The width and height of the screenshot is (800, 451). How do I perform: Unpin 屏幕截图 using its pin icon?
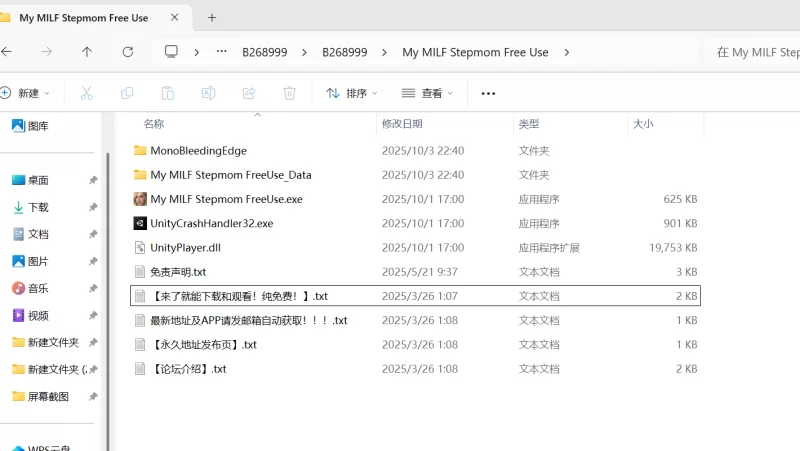tap(93, 396)
